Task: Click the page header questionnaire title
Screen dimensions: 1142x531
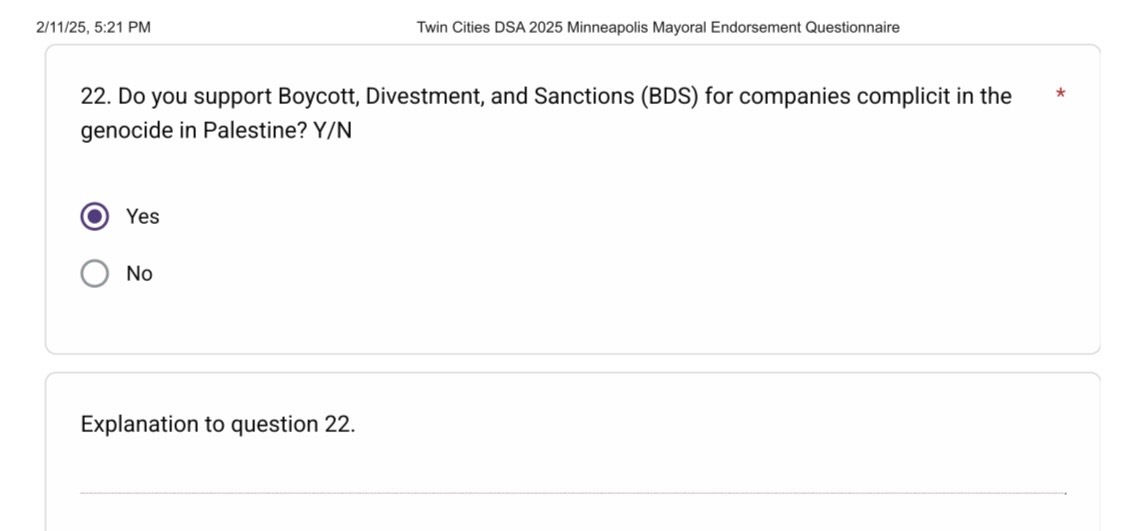Action: click(x=658, y=28)
